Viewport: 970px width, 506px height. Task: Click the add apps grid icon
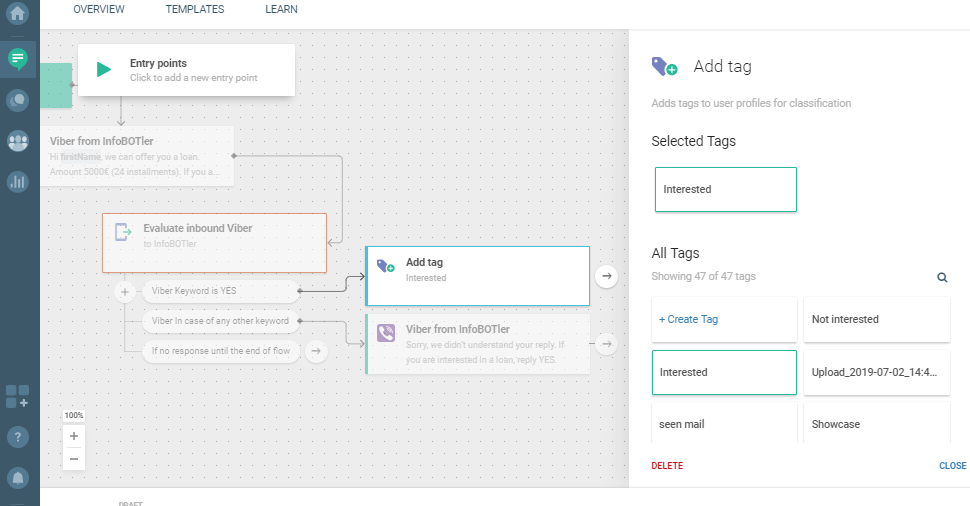point(18,396)
